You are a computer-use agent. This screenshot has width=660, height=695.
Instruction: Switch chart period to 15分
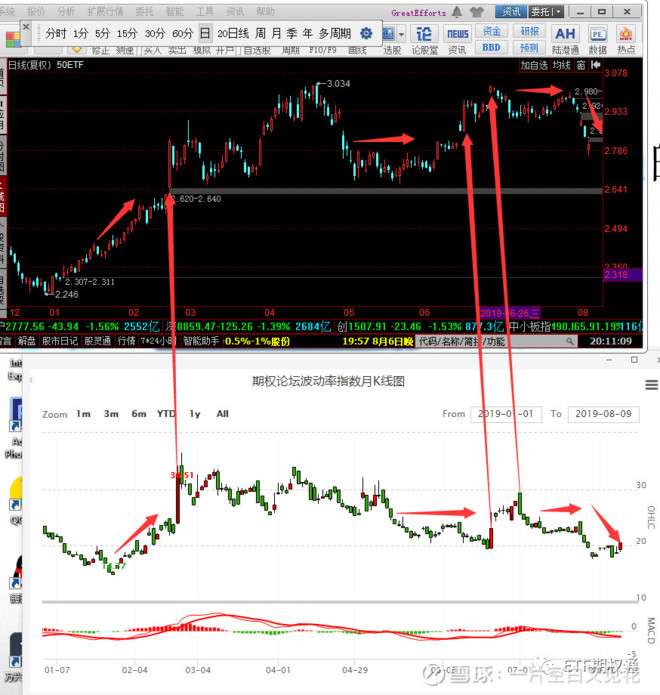point(127,33)
